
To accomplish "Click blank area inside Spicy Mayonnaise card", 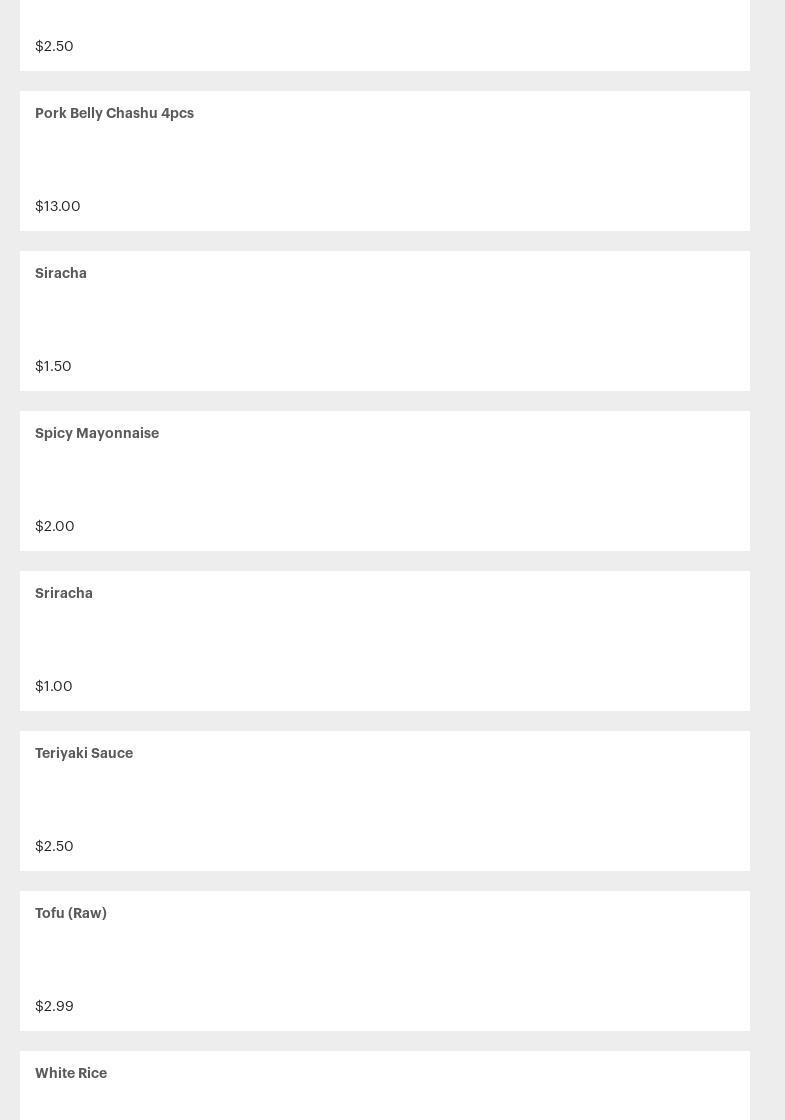I will [385, 480].
